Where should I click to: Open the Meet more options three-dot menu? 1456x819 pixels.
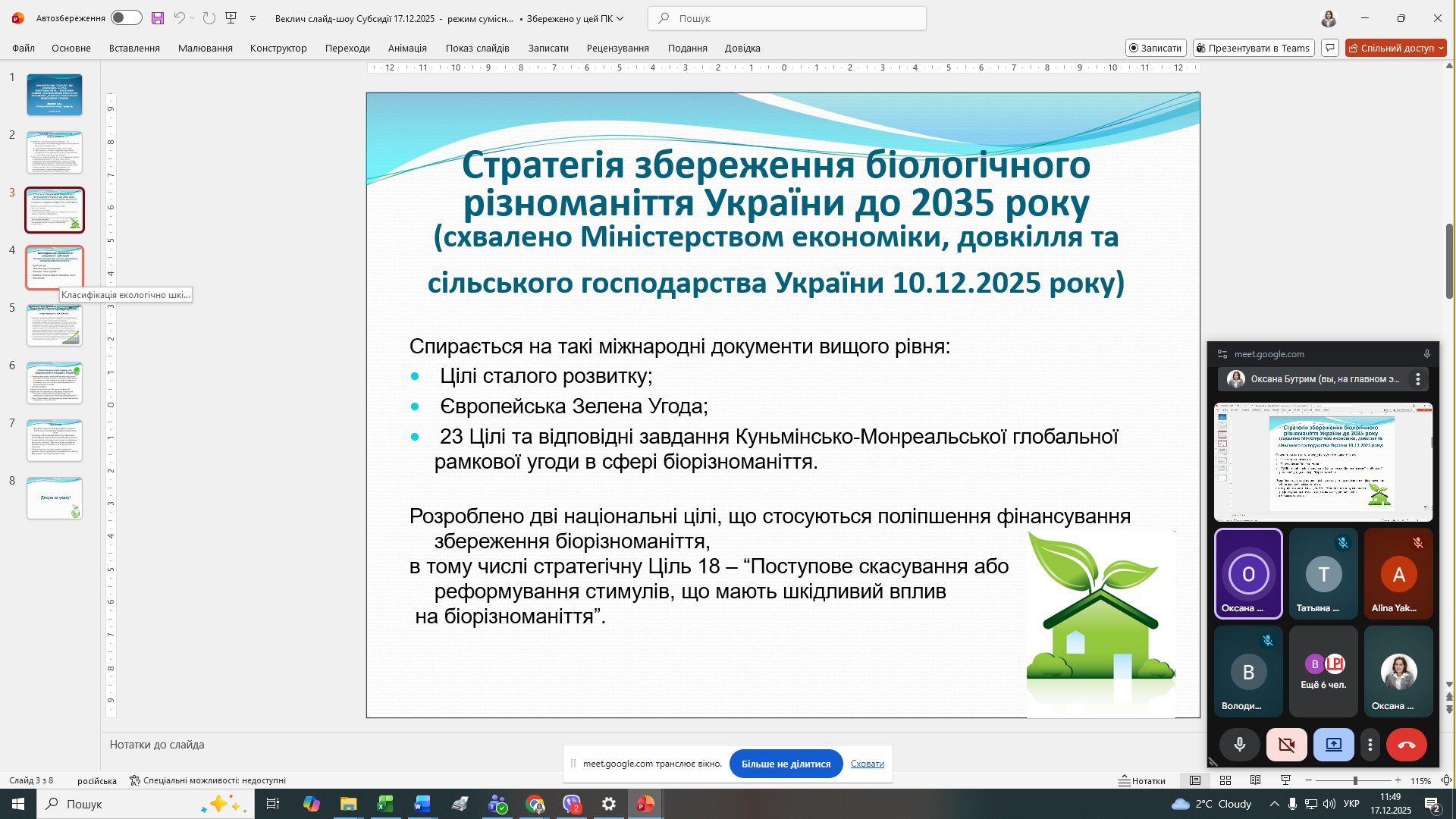tap(1370, 745)
